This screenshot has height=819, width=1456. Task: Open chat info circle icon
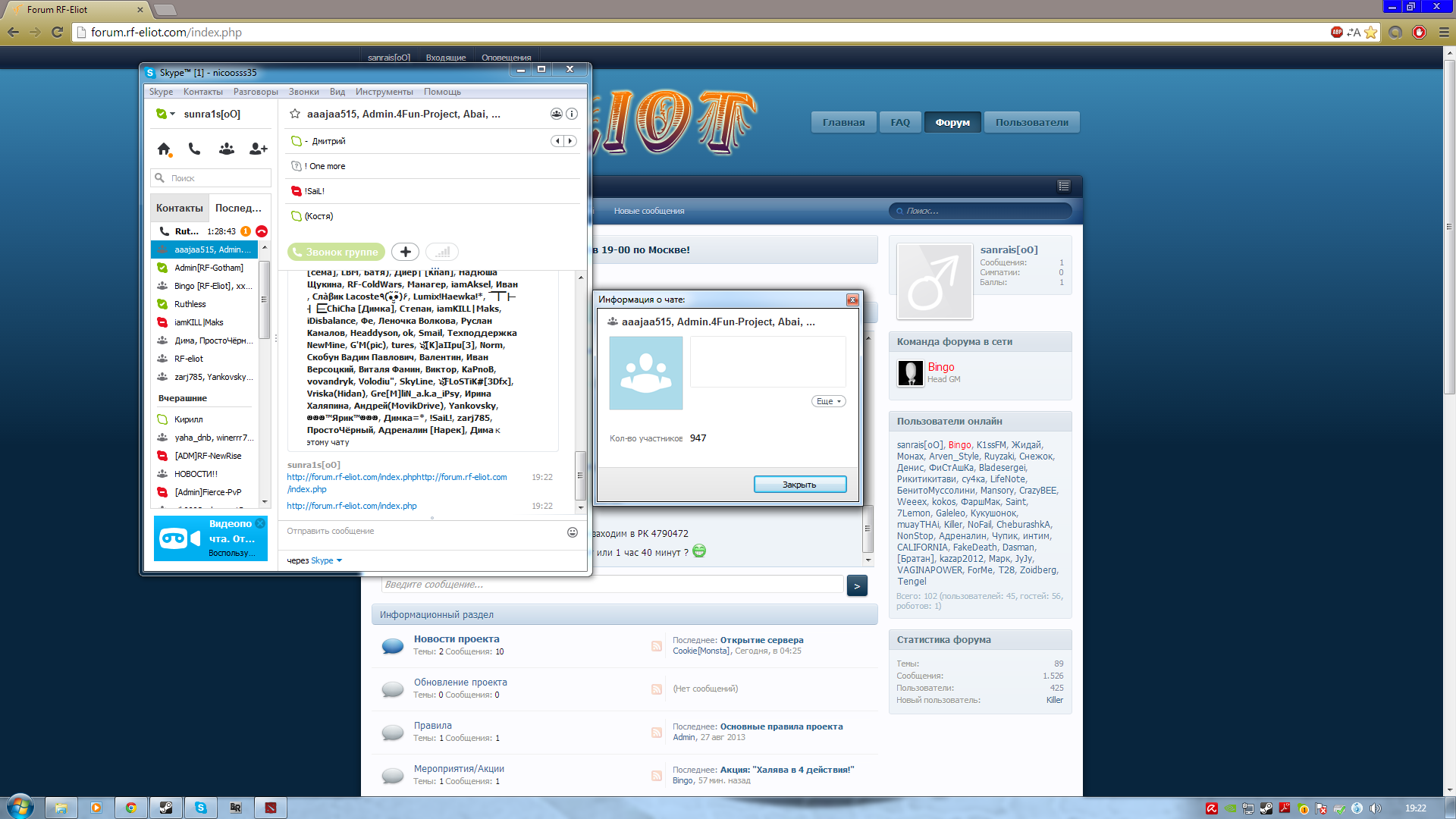pos(572,114)
